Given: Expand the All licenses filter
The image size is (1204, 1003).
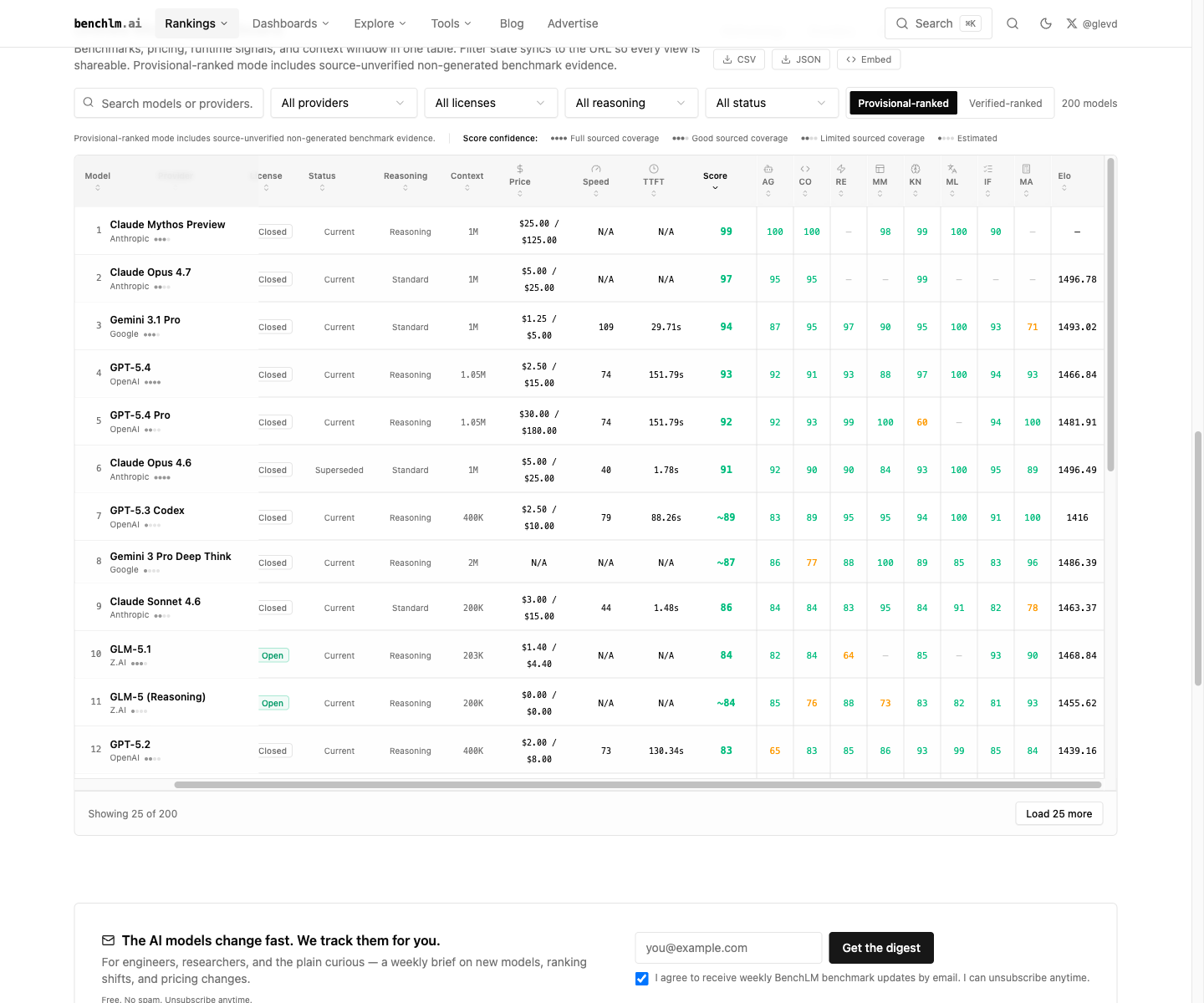Looking at the screenshot, I should [x=490, y=104].
